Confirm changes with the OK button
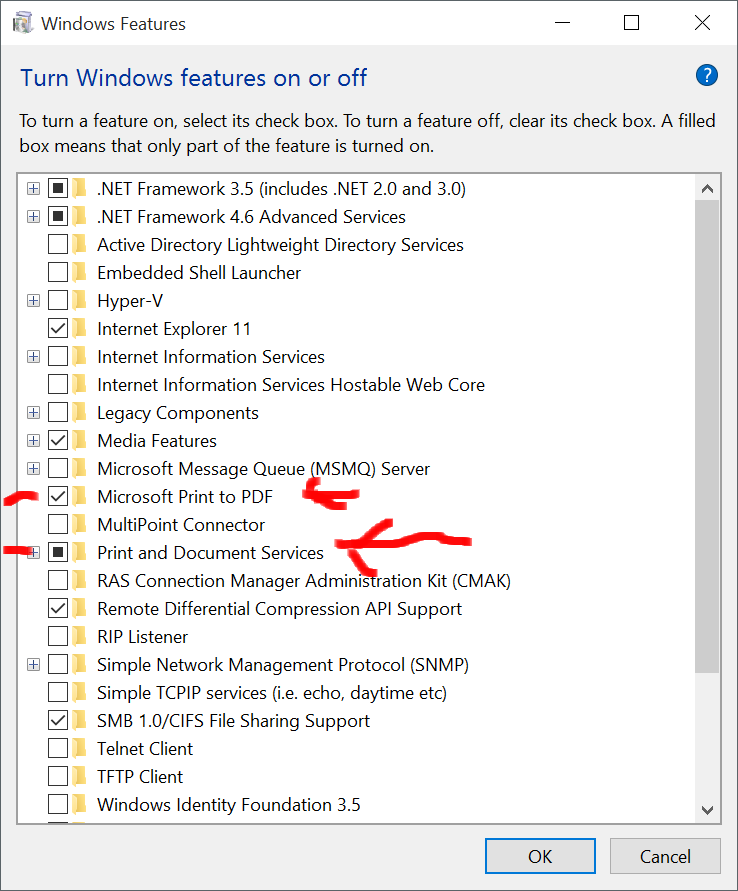 pos(540,856)
